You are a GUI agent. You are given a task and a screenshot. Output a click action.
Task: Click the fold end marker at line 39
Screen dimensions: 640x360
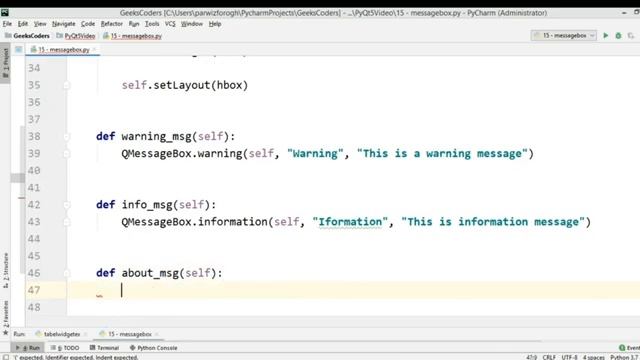(x=66, y=153)
